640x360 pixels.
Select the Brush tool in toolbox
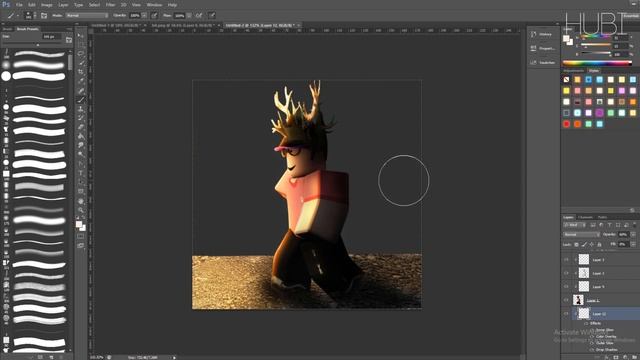tap(81, 100)
